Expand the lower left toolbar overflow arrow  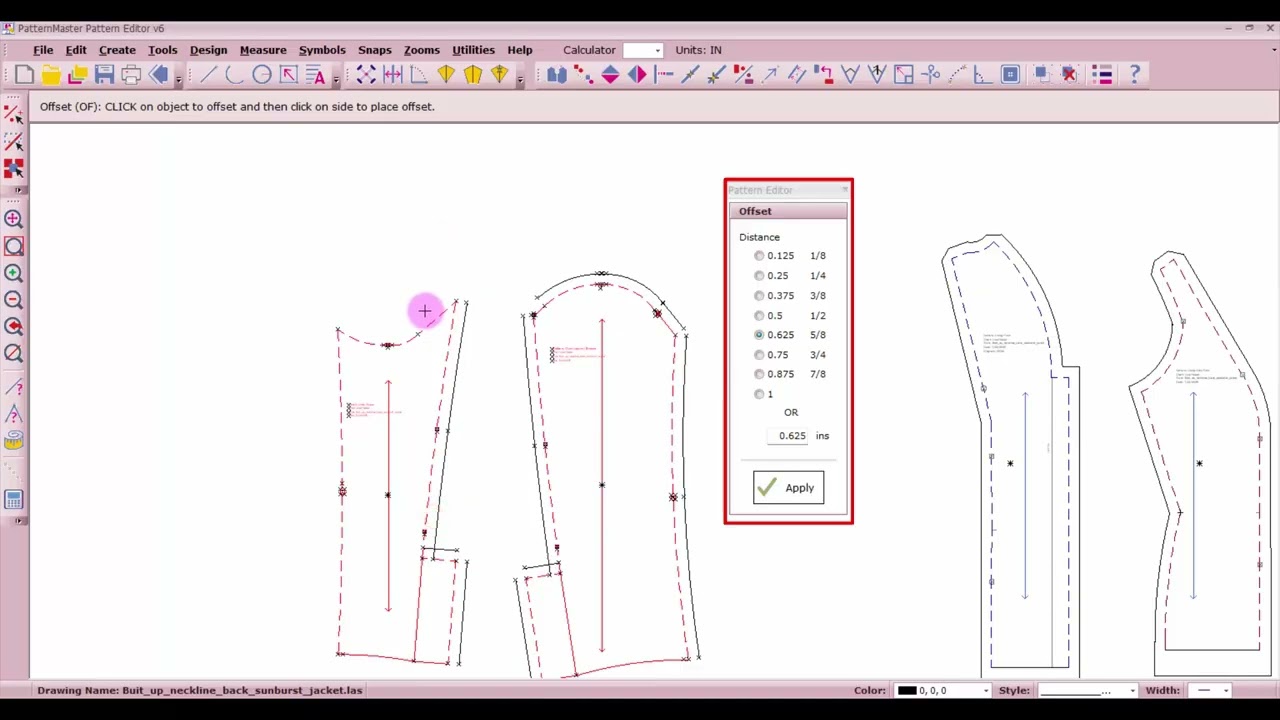pyautogui.click(x=17, y=520)
